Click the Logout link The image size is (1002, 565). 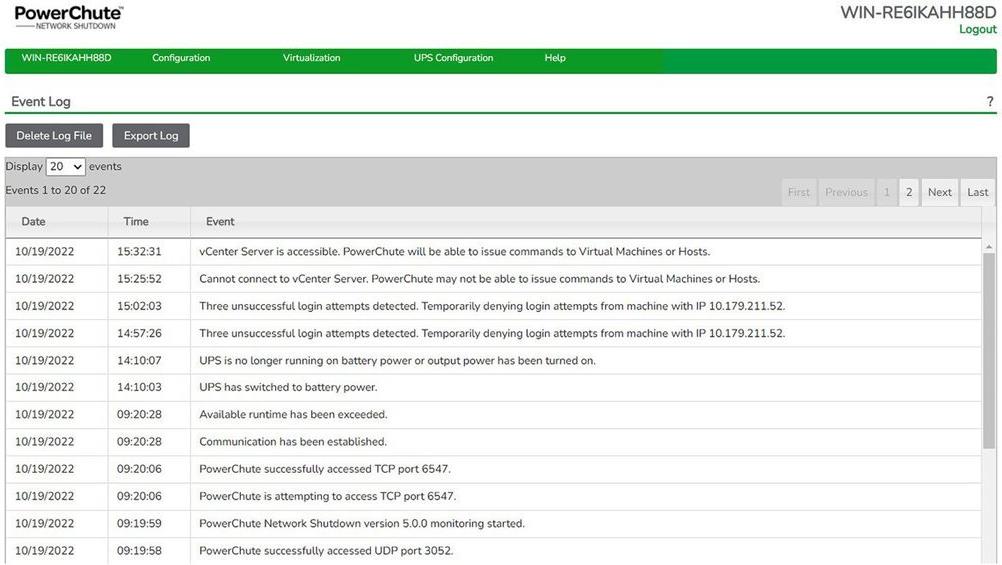pos(977,30)
